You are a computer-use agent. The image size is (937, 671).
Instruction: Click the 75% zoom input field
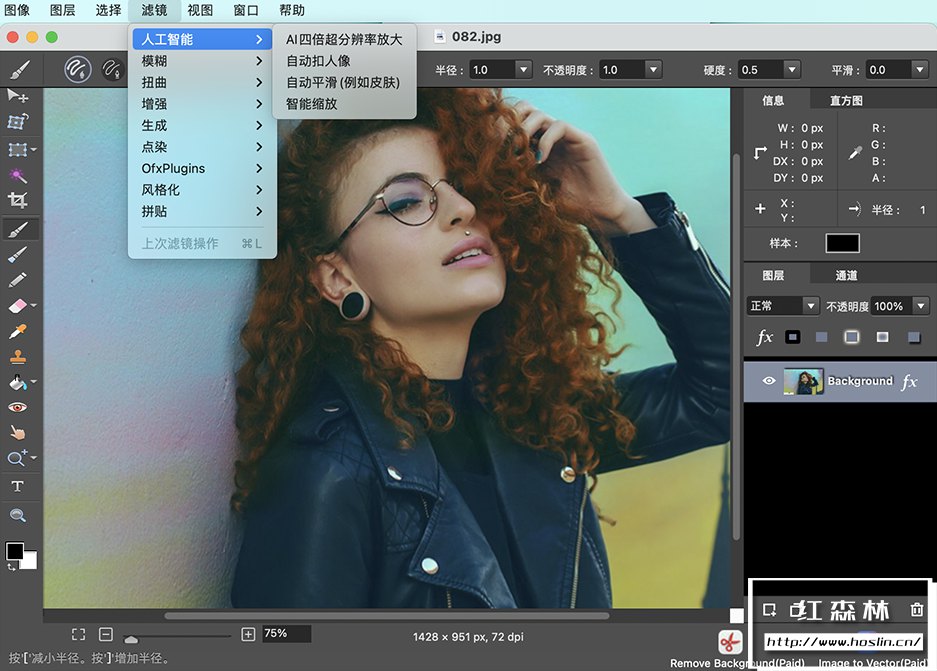pyautogui.click(x=287, y=633)
